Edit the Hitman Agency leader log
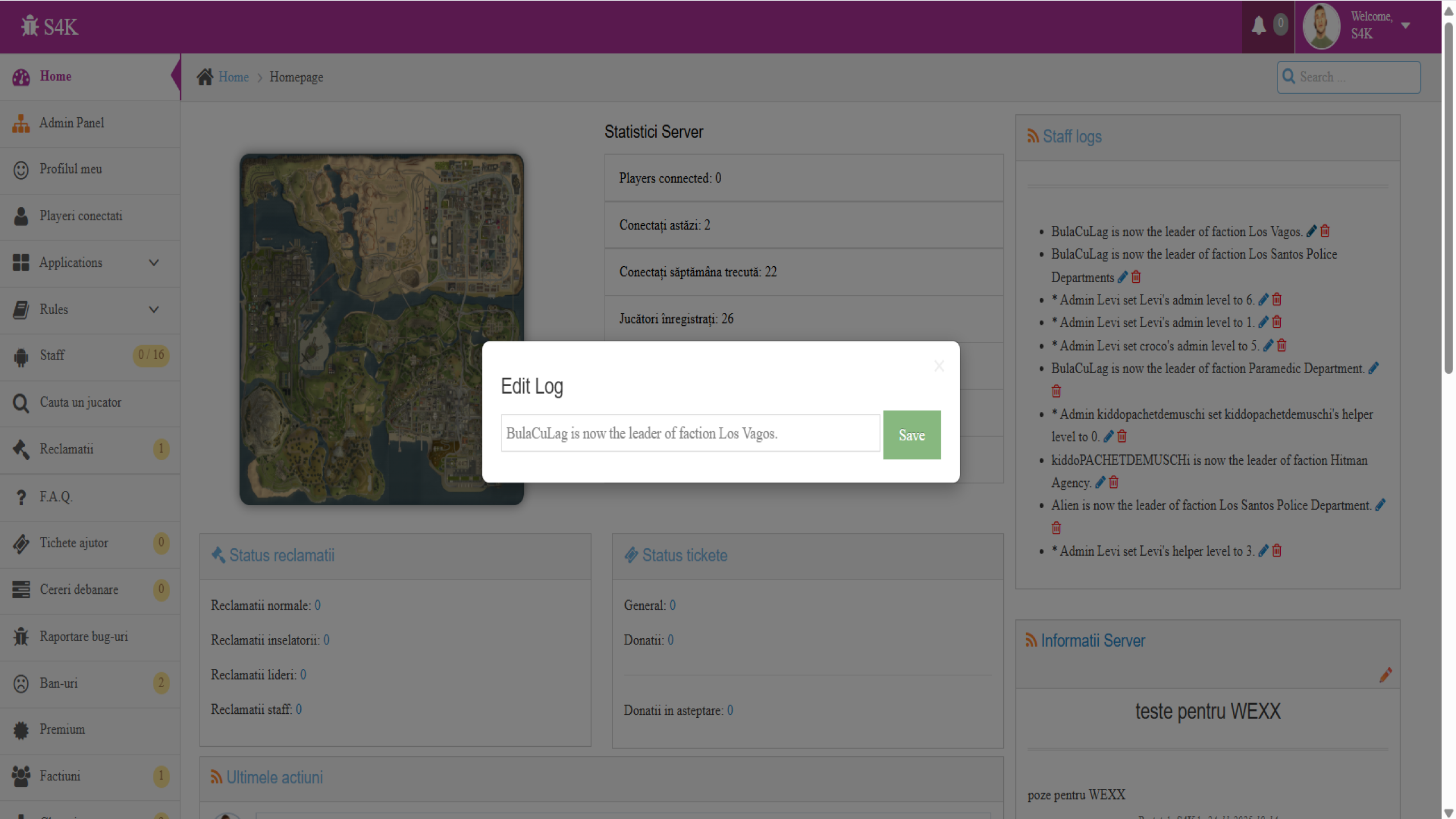The width and height of the screenshot is (1456, 819). pyautogui.click(x=1101, y=482)
